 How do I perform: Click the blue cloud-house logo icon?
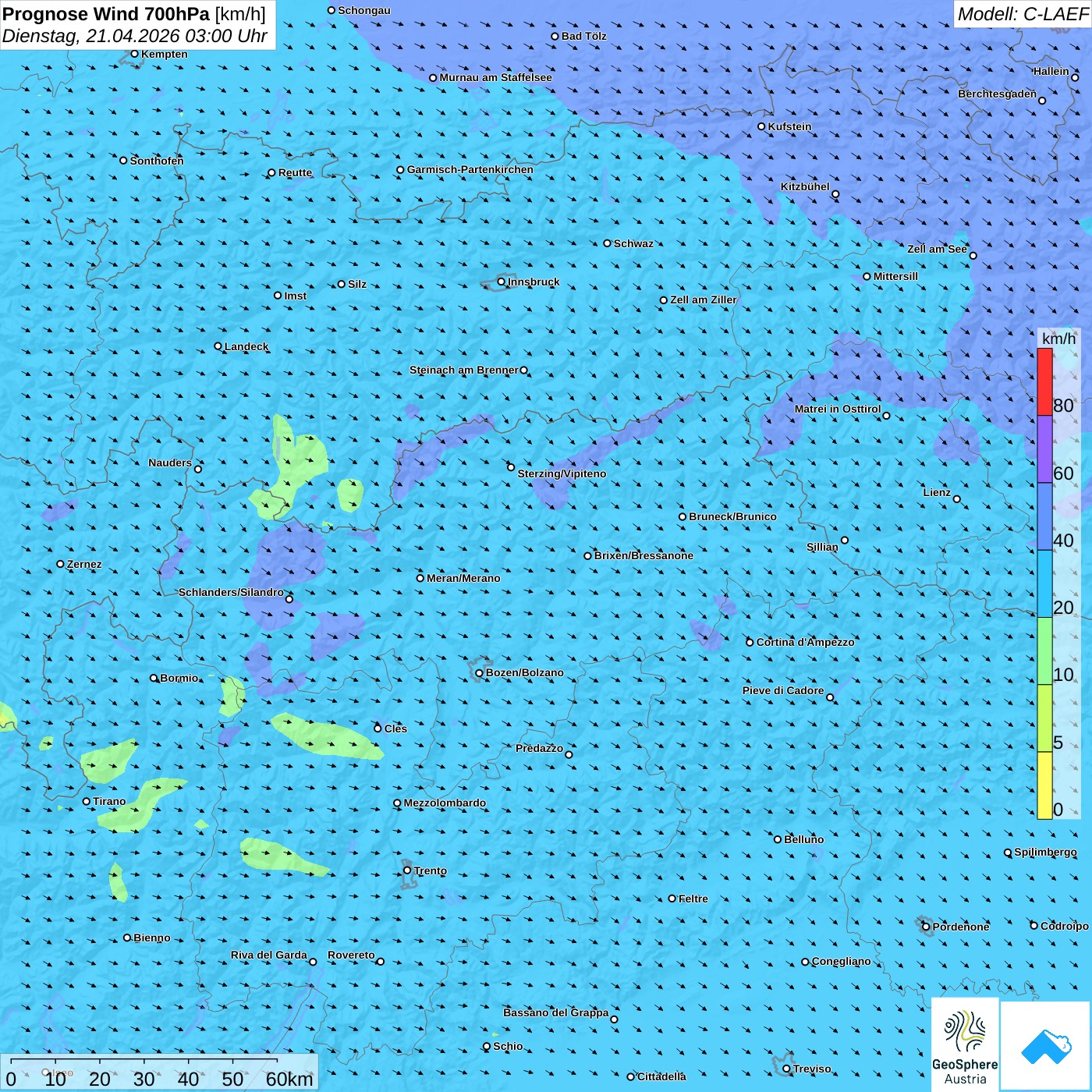click(1046, 1047)
